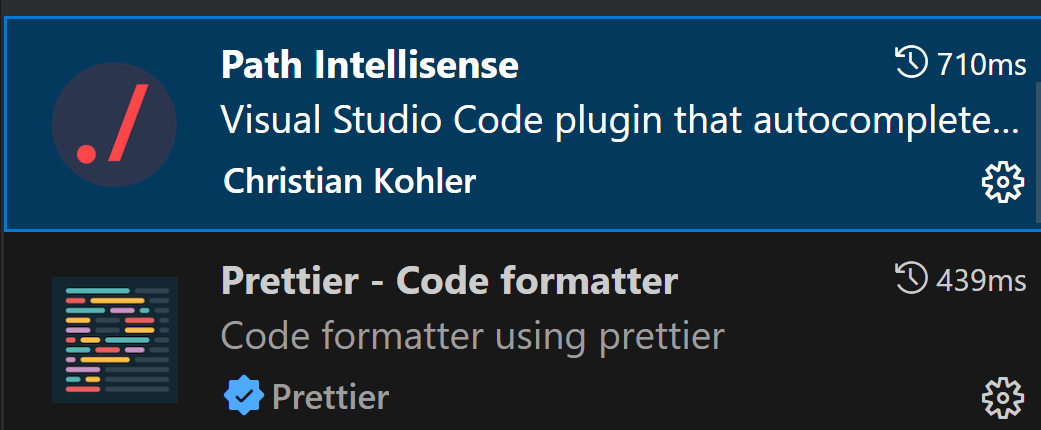The image size is (1041, 430).
Task: Click the Christian Kohler publisher name
Action: coord(350,180)
